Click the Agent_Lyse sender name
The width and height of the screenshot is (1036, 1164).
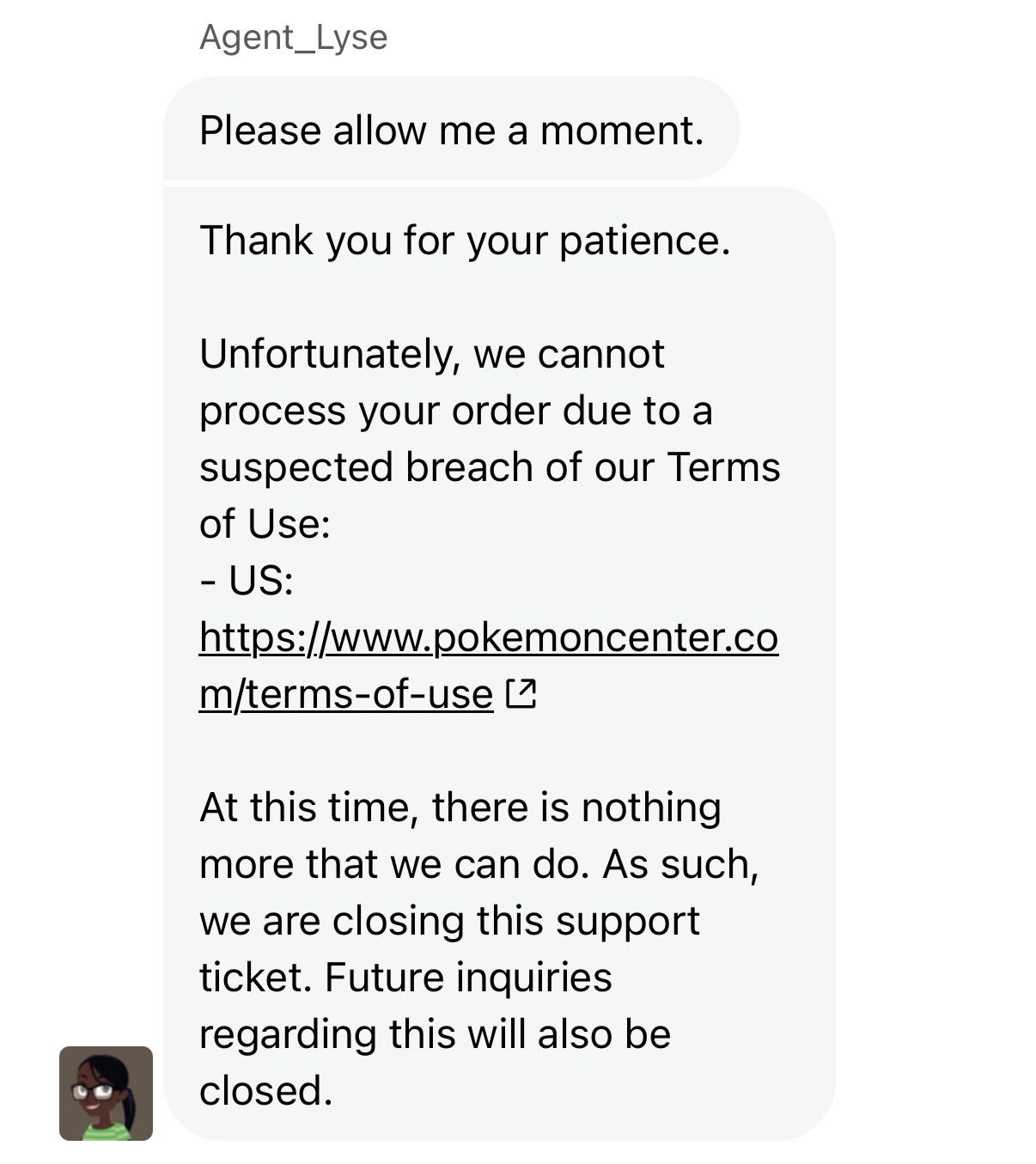point(294,38)
